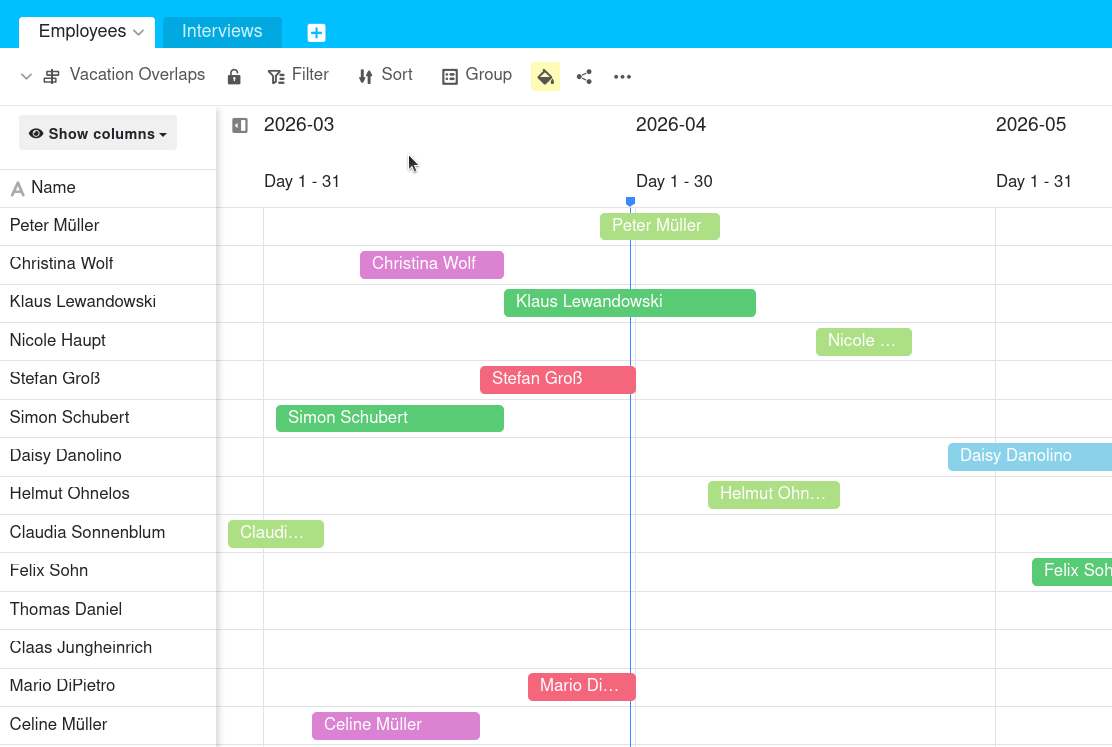
Task: Open the Employees tab dropdown arrow
Action: coord(139,32)
